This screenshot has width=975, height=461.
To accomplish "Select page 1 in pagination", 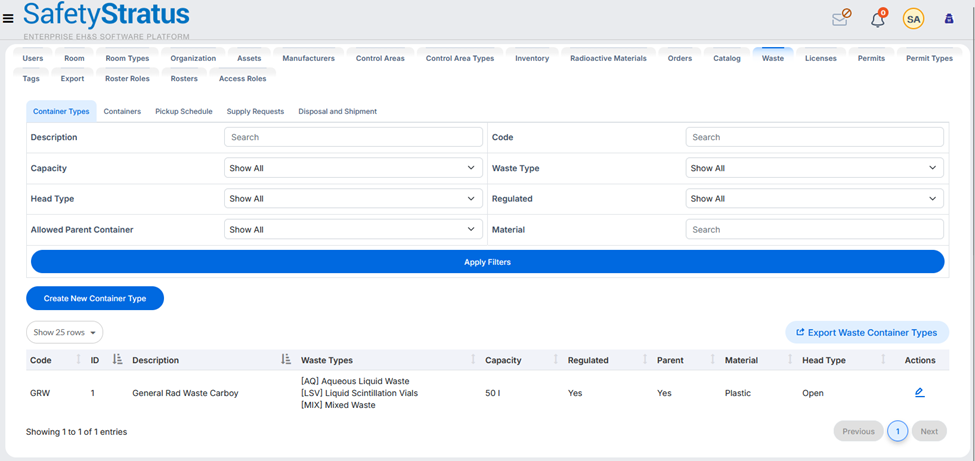I will [897, 431].
